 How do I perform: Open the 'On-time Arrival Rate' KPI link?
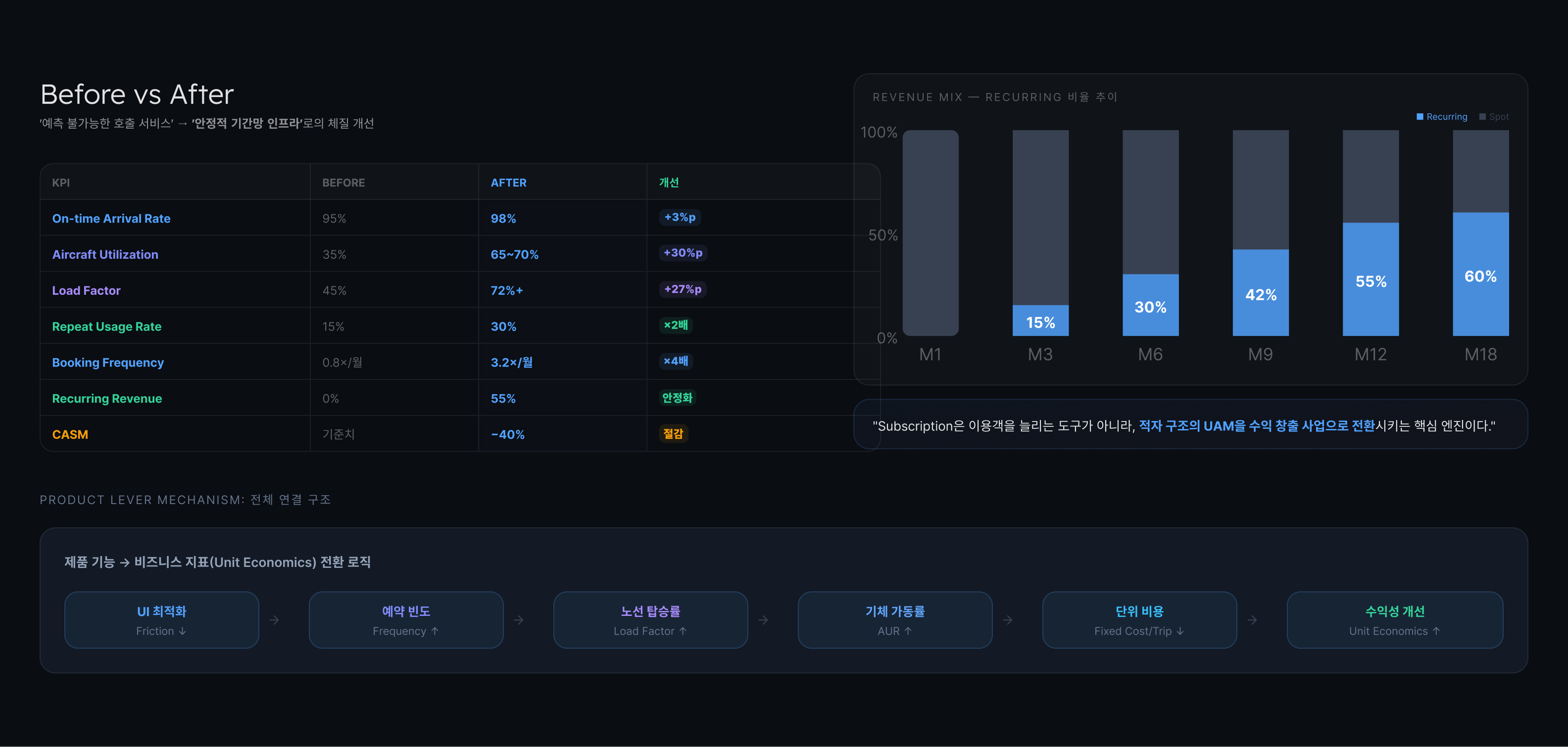click(111, 218)
